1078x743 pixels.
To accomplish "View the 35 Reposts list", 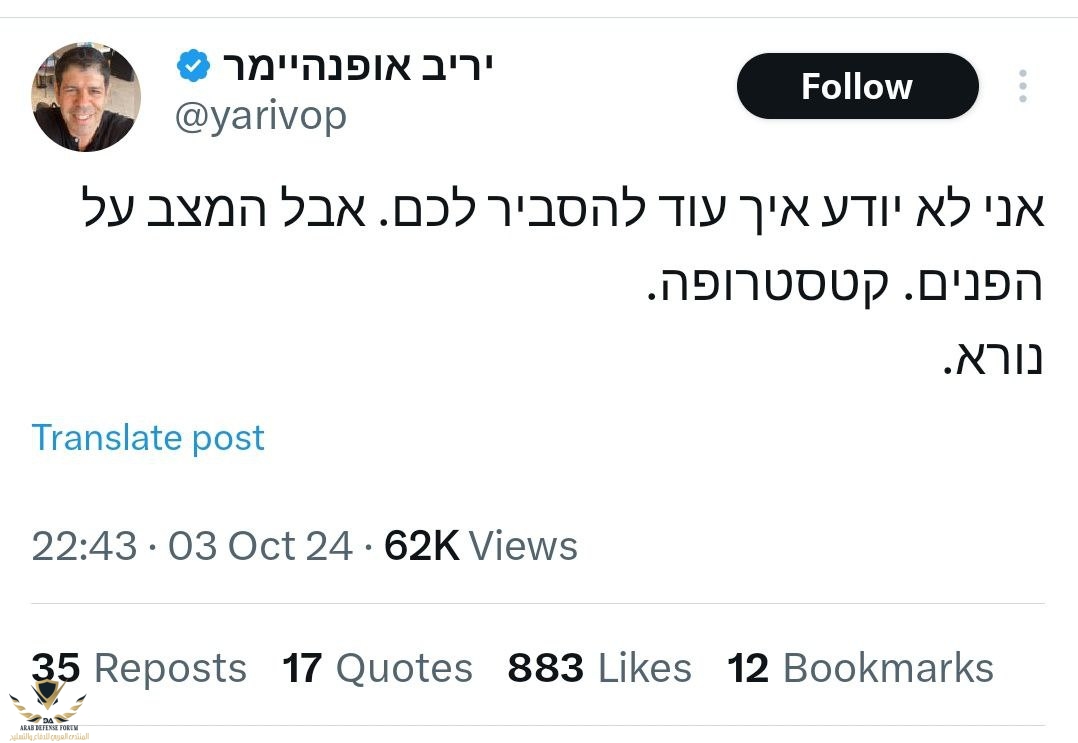I will pos(139,668).
